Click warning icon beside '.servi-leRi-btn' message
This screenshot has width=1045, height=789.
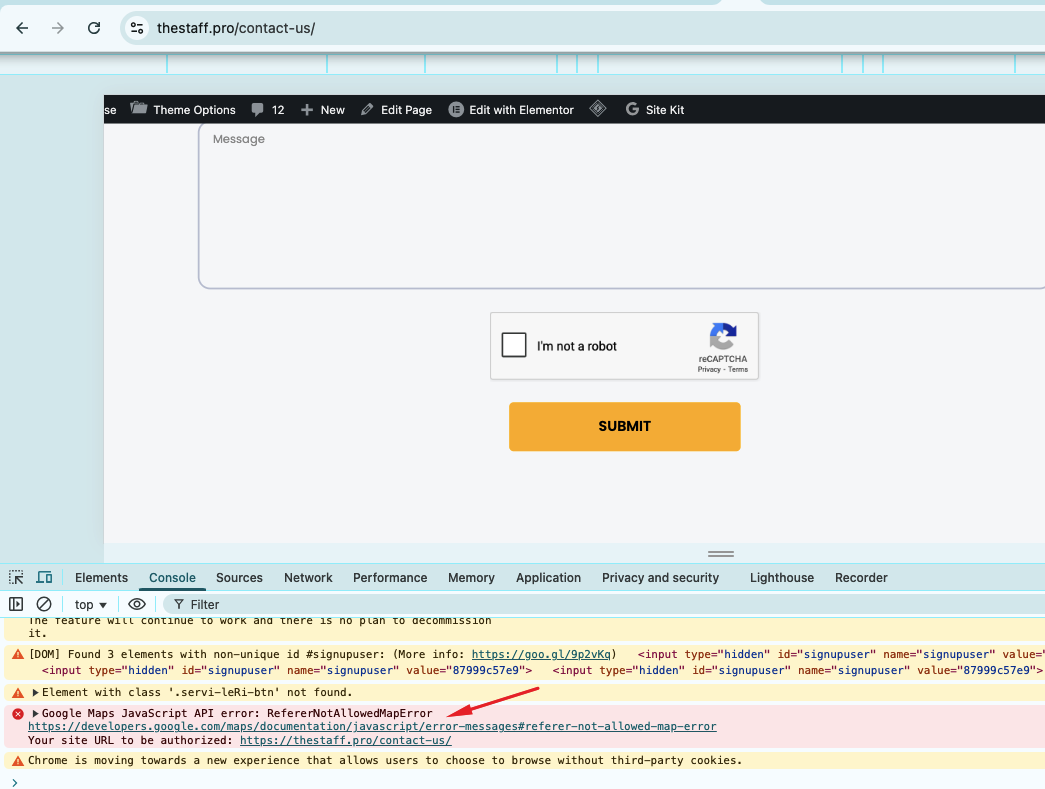coord(18,692)
